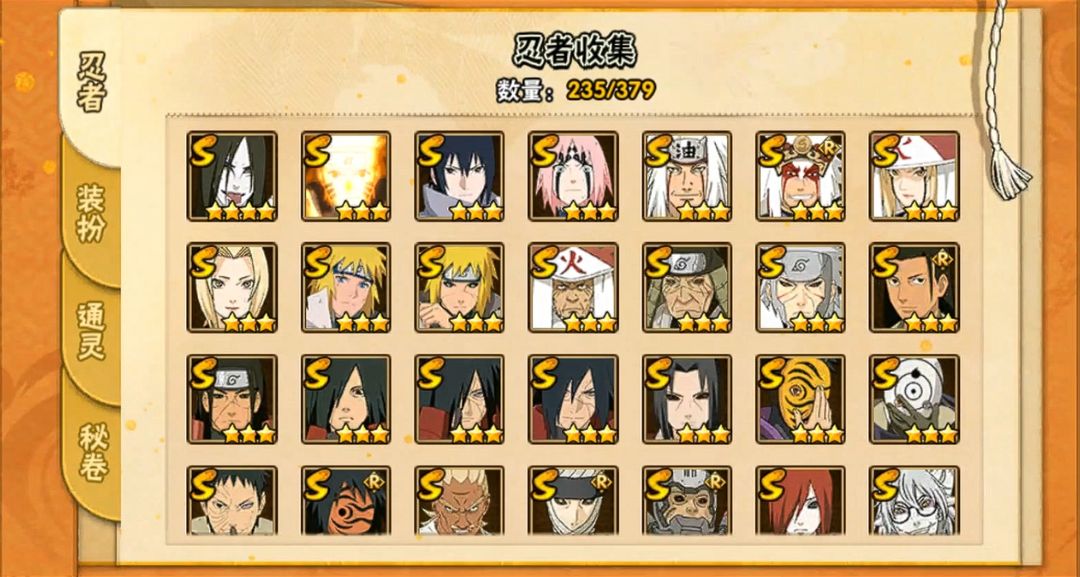Select the white-haired ninja with 油 headband
This screenshot has height=577, width=1080.
(687, 176)
